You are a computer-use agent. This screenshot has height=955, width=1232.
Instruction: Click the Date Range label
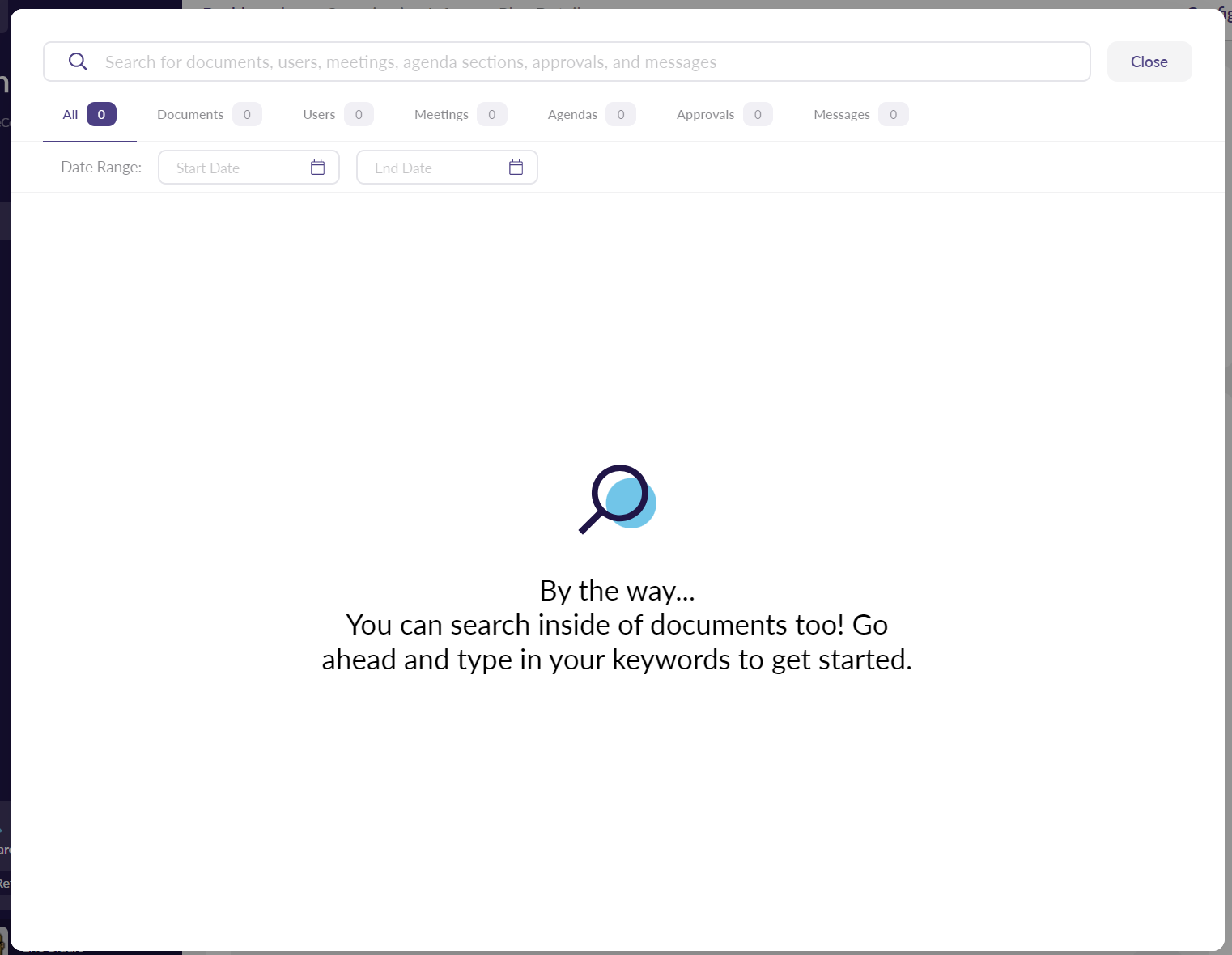click(101, 168)
